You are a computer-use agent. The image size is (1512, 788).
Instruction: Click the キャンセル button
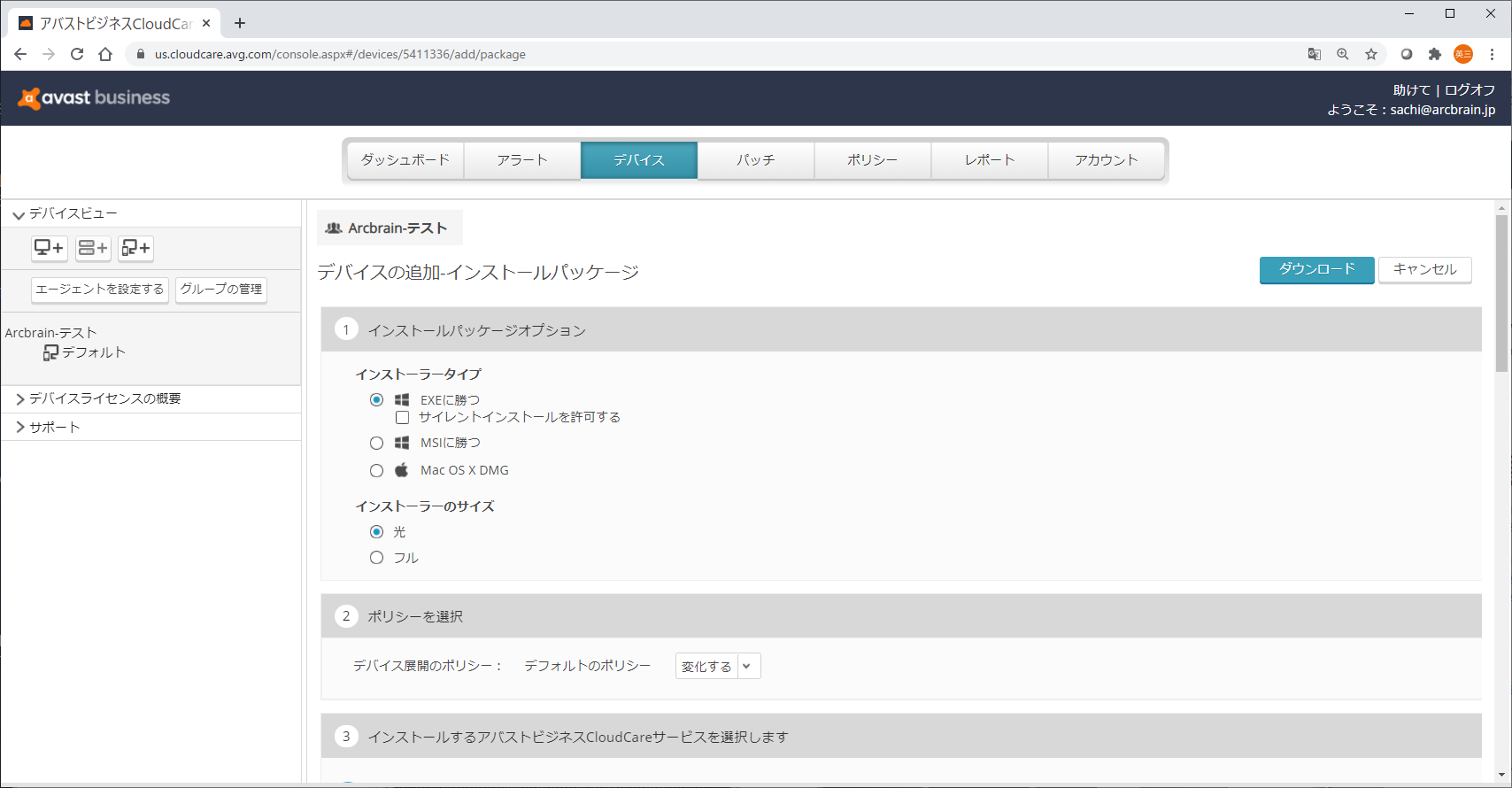[1425, 269]
